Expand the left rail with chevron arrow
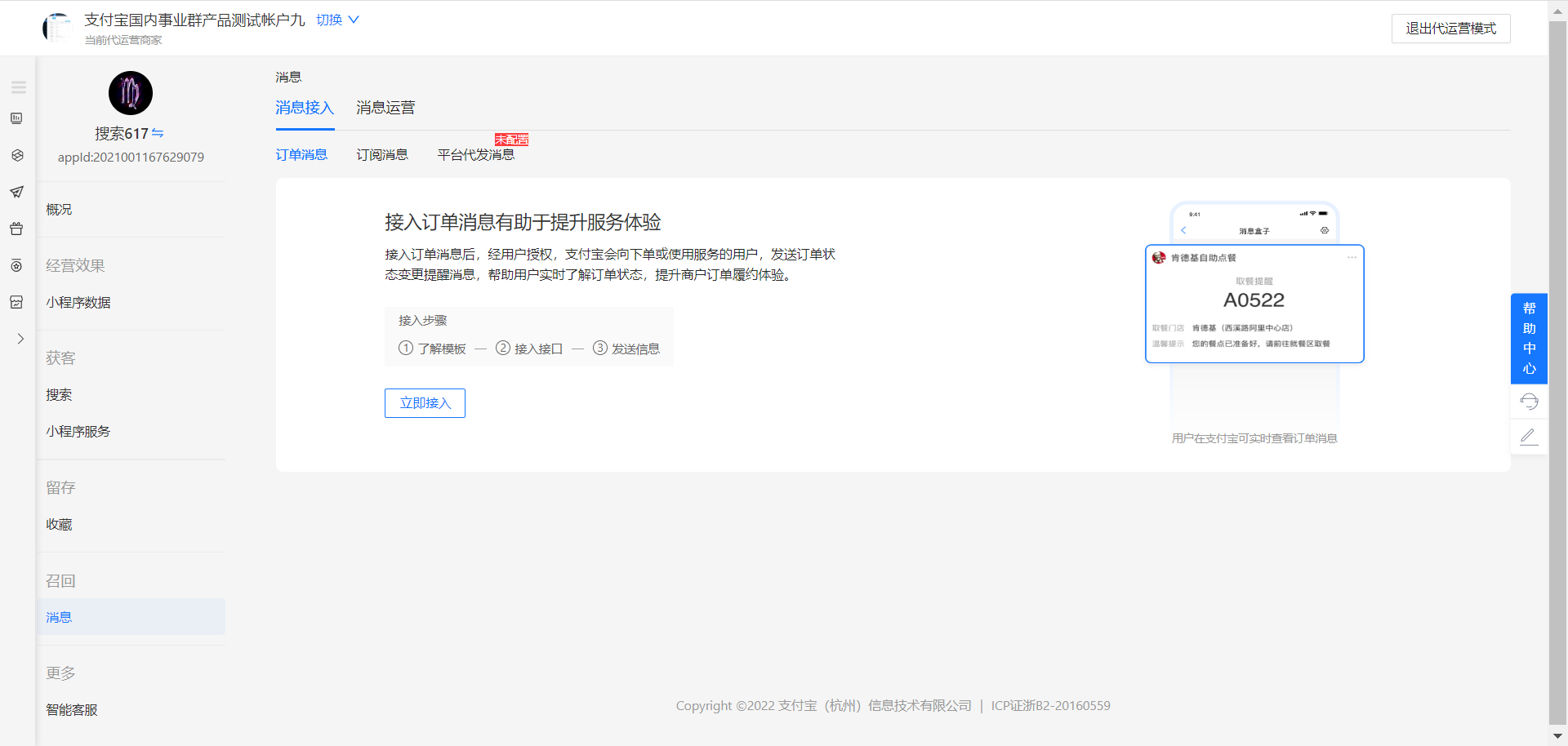 click(x=20, y=339)
